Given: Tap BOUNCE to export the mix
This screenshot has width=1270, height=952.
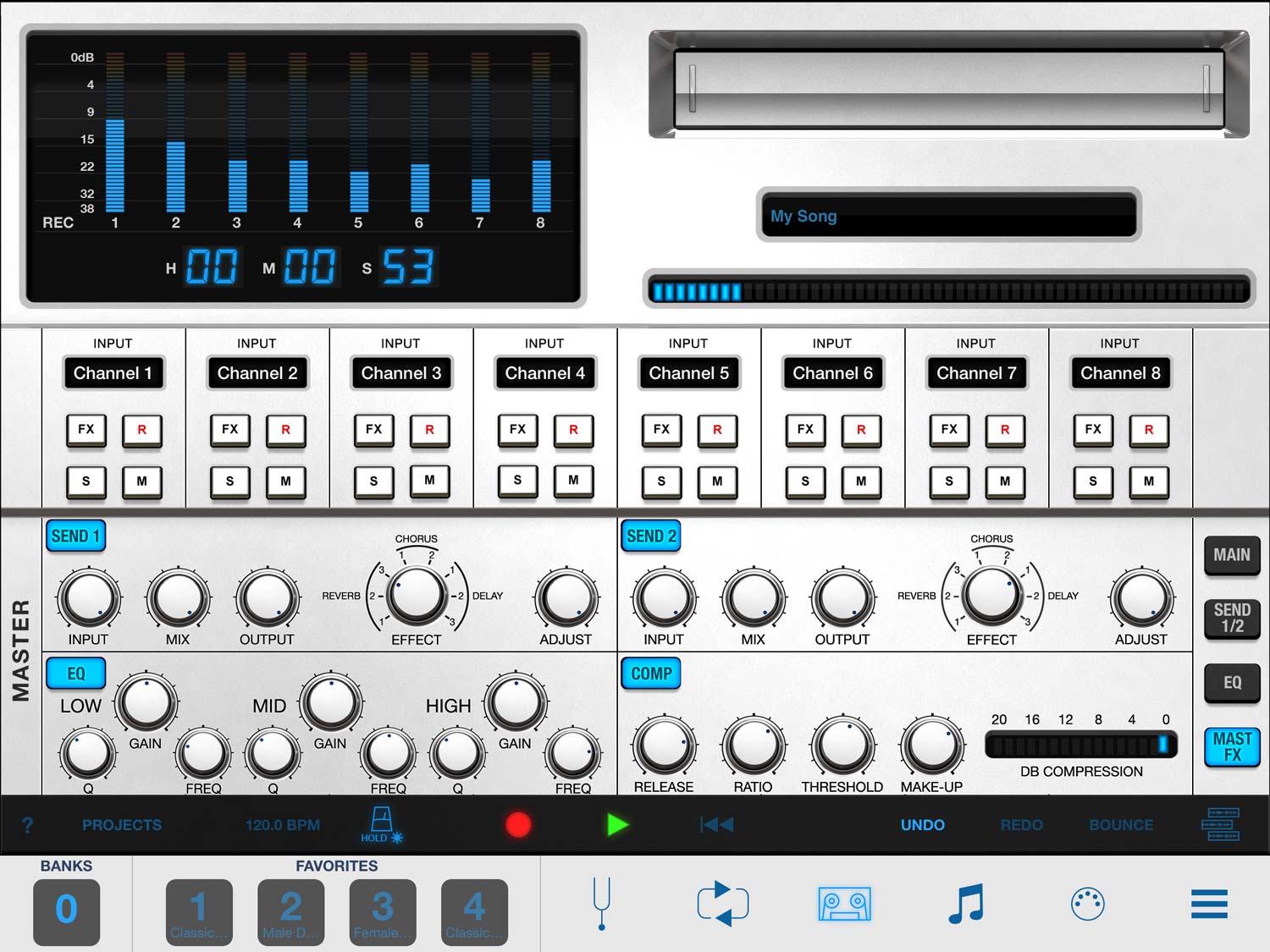Looking at the screenshot, I should tap(1120, 825).
